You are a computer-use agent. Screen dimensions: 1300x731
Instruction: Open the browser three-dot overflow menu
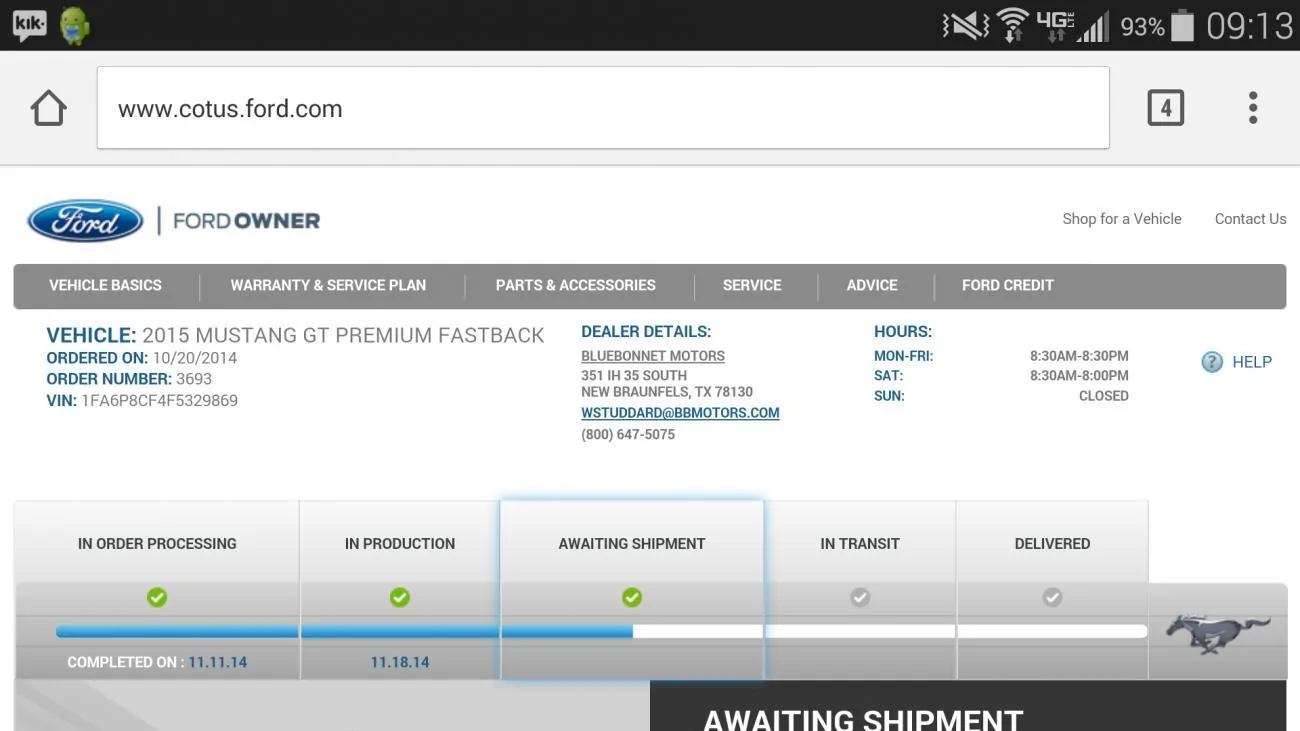tap(1253, 108)
